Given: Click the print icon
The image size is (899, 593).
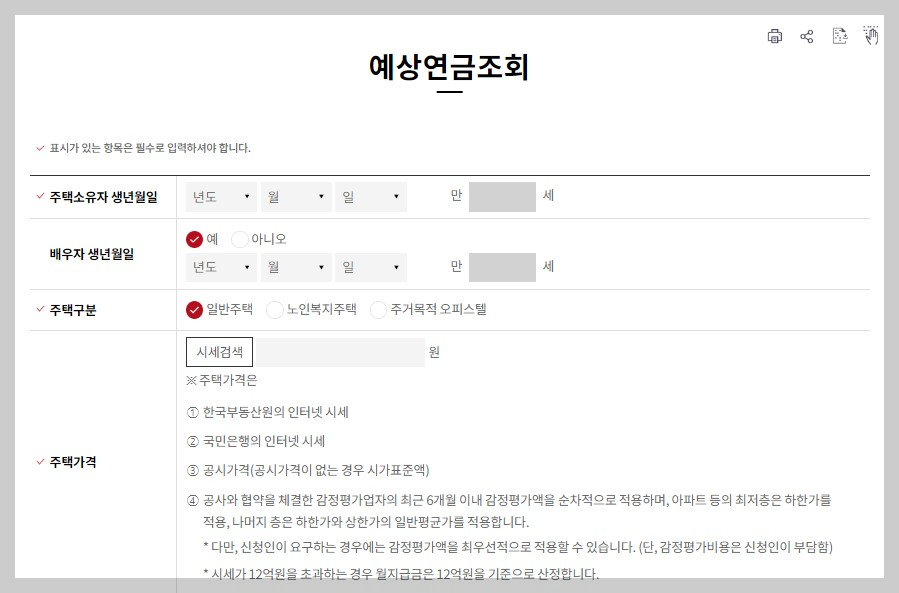Looking at the screenshot, I should pos(775,35).
